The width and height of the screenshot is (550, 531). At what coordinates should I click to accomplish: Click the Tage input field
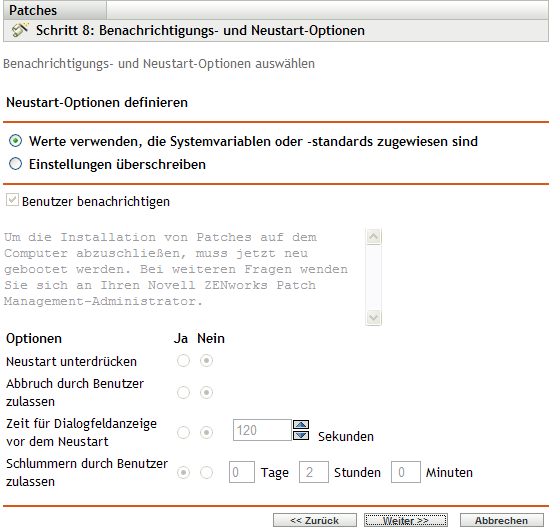pos(242,472)
